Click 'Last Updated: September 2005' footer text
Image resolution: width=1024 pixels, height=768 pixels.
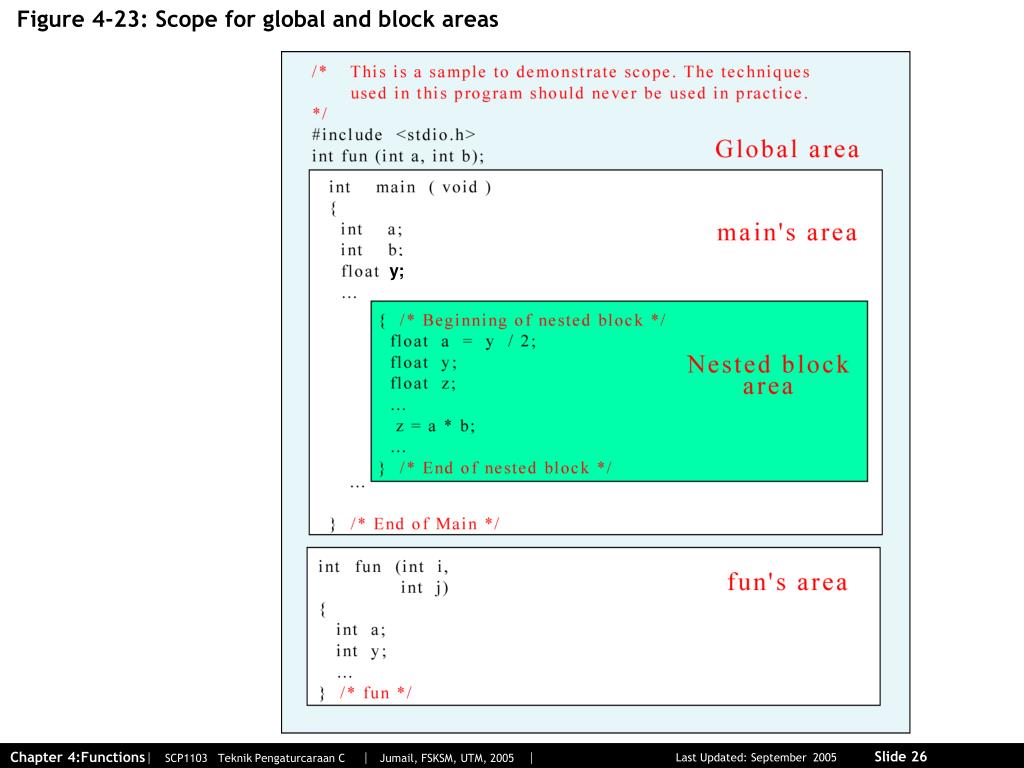tap(756, 758)
